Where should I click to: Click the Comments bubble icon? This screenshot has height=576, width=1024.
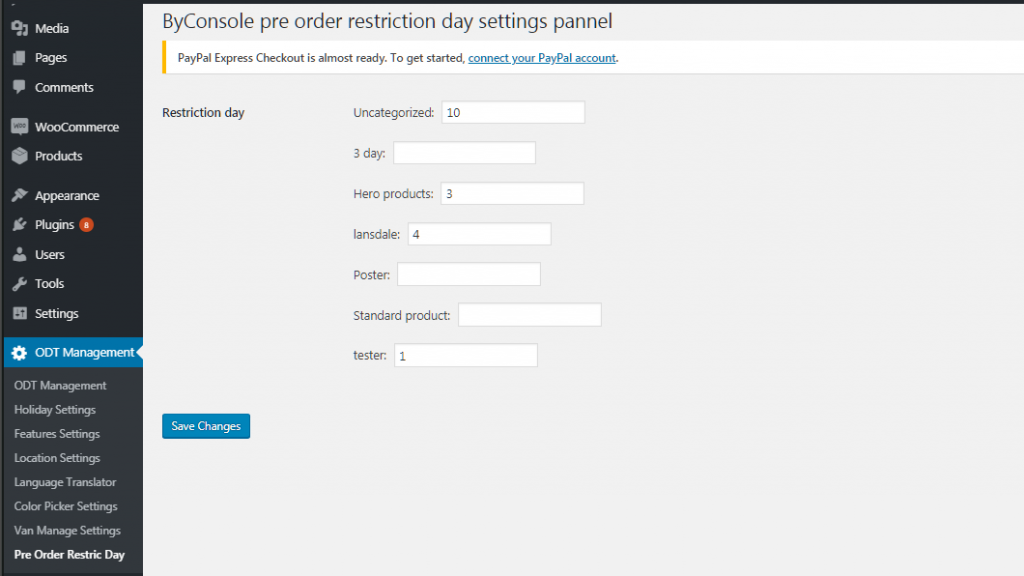click(x=20, y=87)
